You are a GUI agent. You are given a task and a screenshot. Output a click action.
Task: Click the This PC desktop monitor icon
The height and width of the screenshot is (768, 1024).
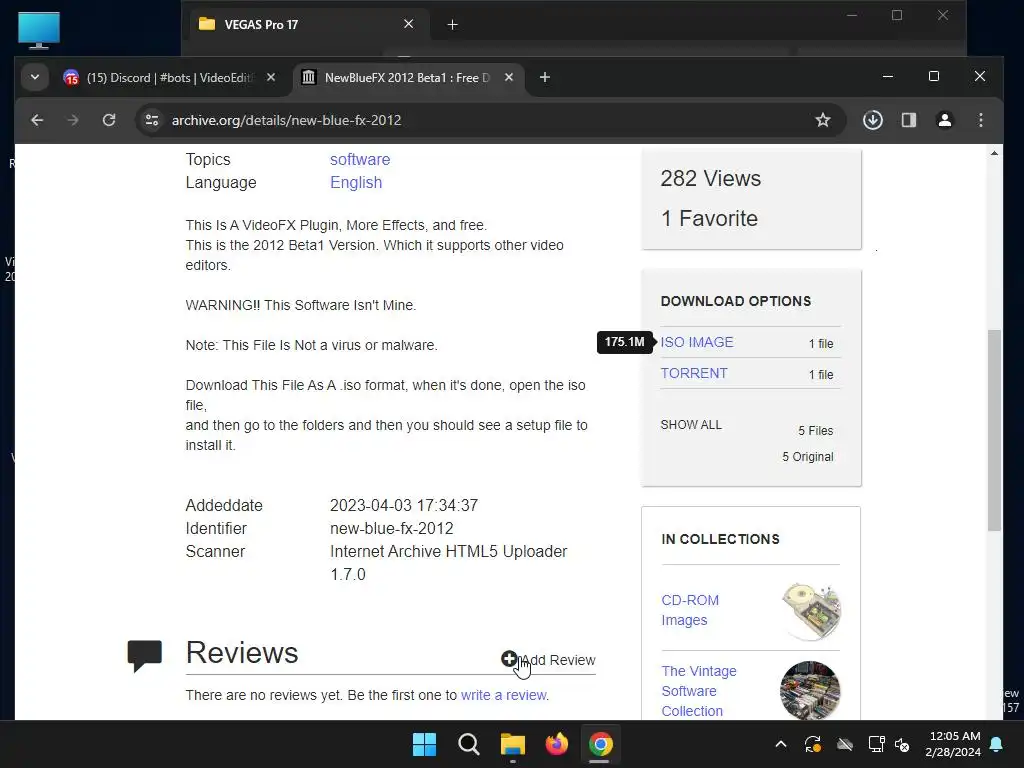click(x=39, y=30)
